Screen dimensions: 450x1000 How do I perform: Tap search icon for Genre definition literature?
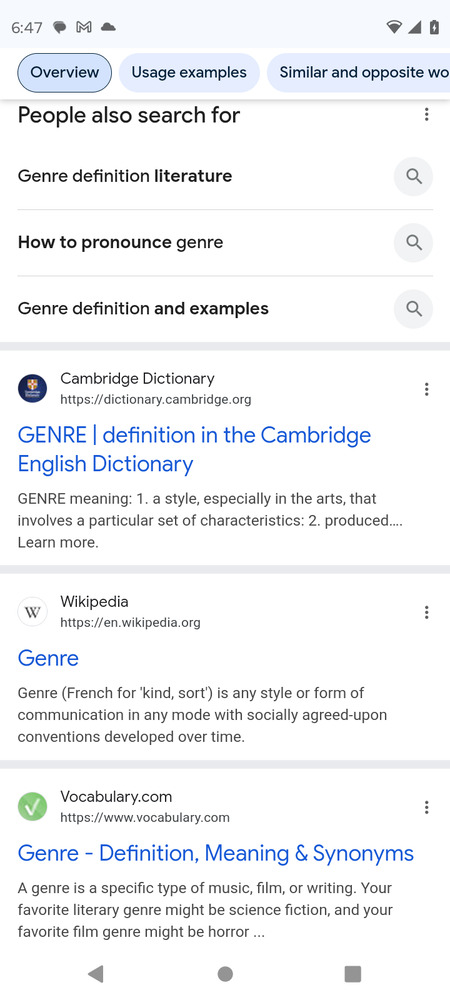pyautogui.click(x=414, y=176)
